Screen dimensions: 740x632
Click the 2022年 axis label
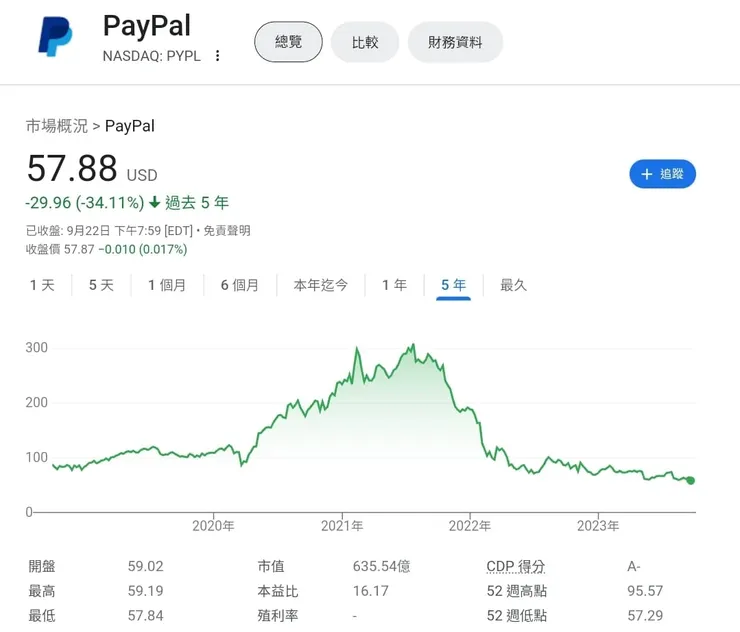pyautogui.click(x=470, y=526)
